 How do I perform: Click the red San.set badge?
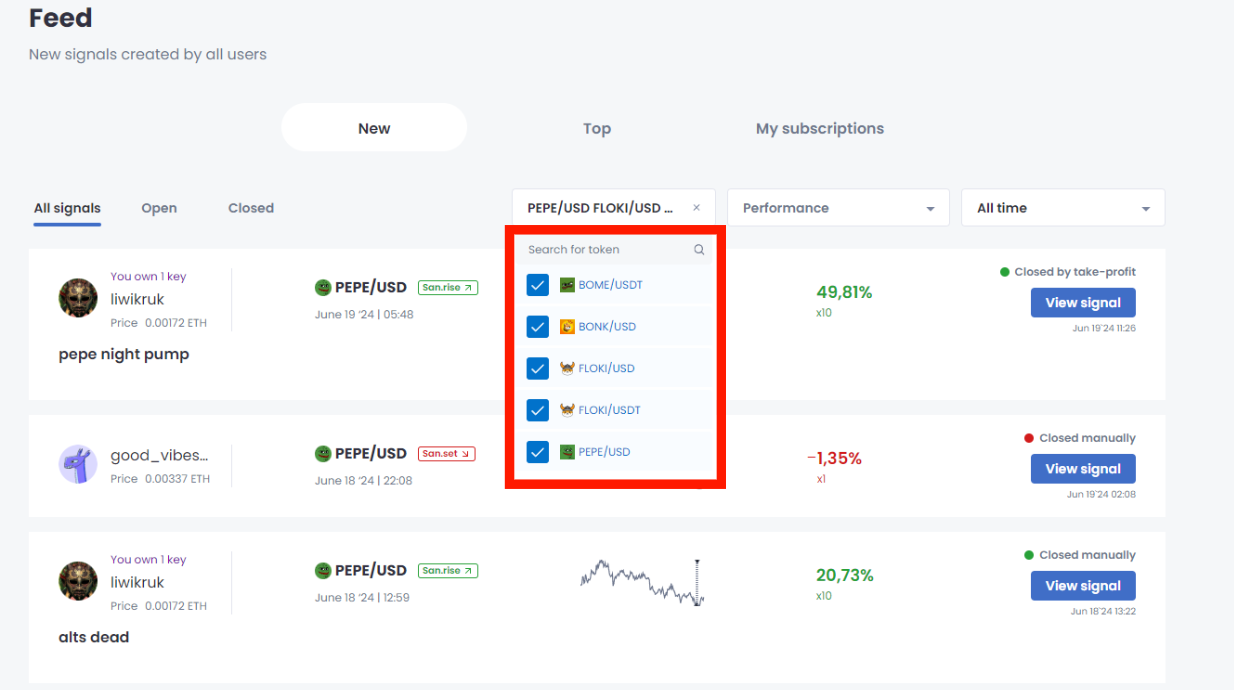pyautogui.click(x=446, y=453)
